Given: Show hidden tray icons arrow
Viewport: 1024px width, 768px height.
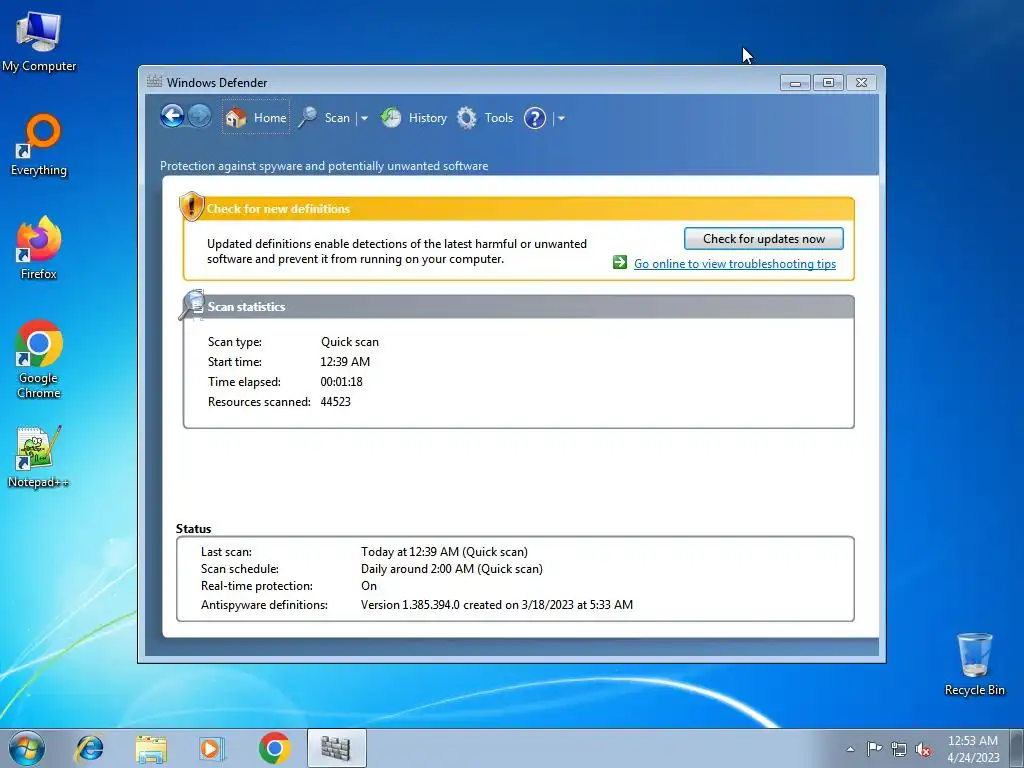Looking at the screenshot, I should point(850,749).
